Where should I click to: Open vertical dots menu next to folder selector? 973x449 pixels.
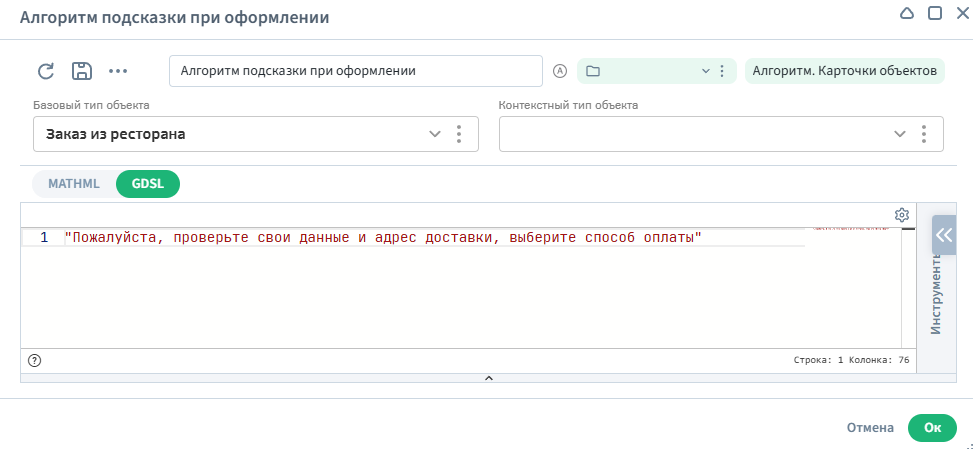pos(722,71)
